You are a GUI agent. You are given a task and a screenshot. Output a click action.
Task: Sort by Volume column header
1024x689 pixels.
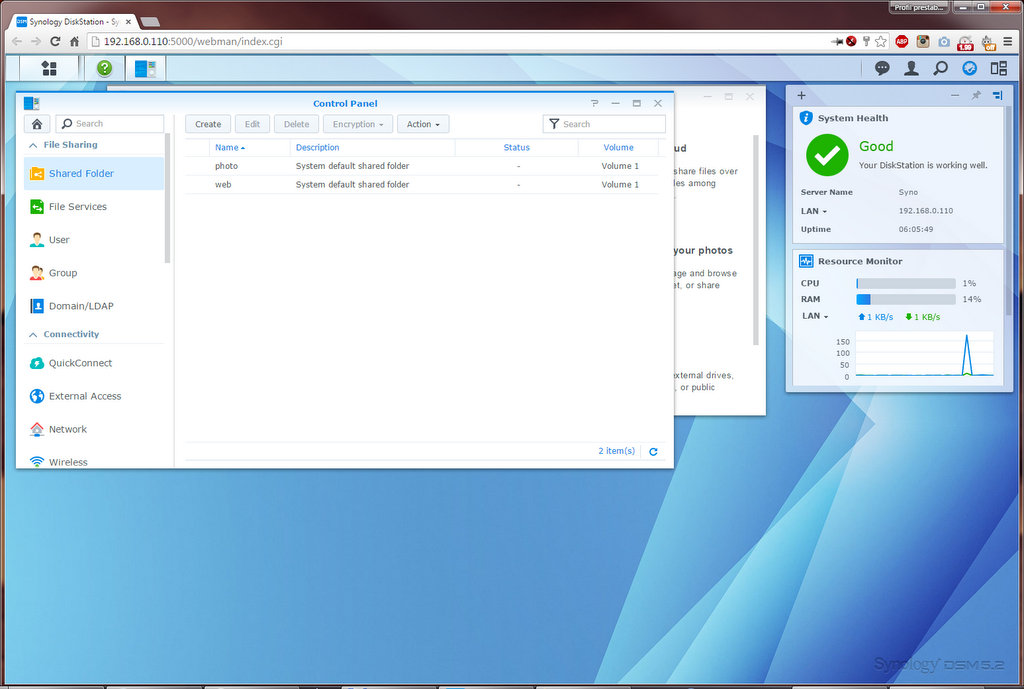[x=618, y=148]
